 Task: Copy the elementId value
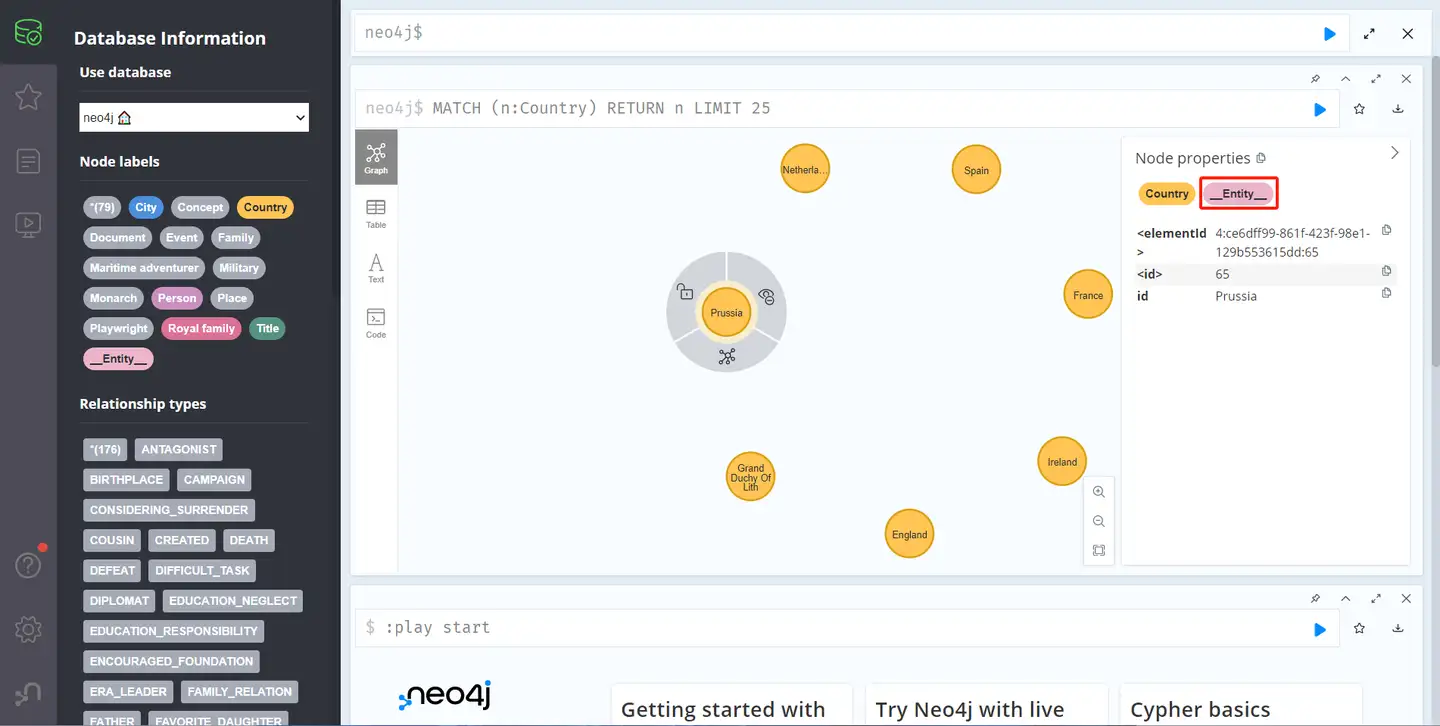click(1386, 230)
